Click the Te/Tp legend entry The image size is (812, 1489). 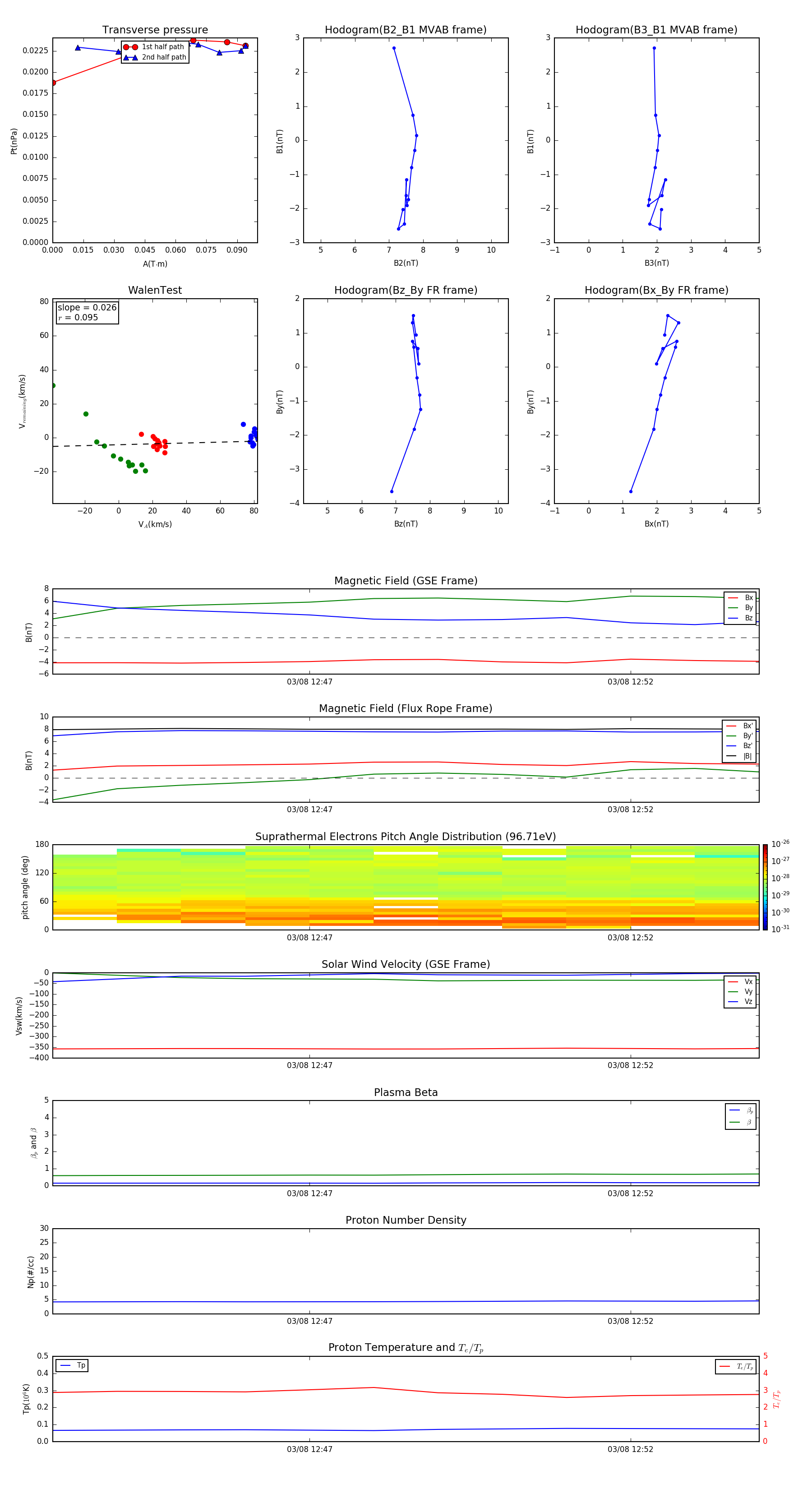tap(736, 1366)
